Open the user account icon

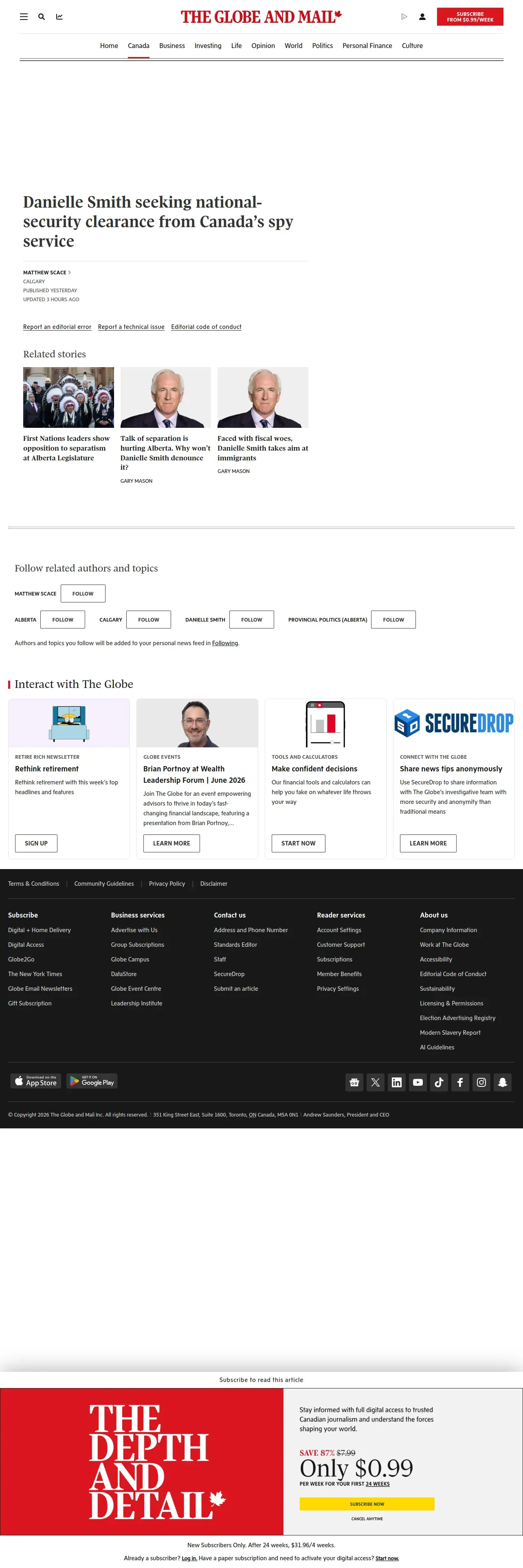(422, 17)
